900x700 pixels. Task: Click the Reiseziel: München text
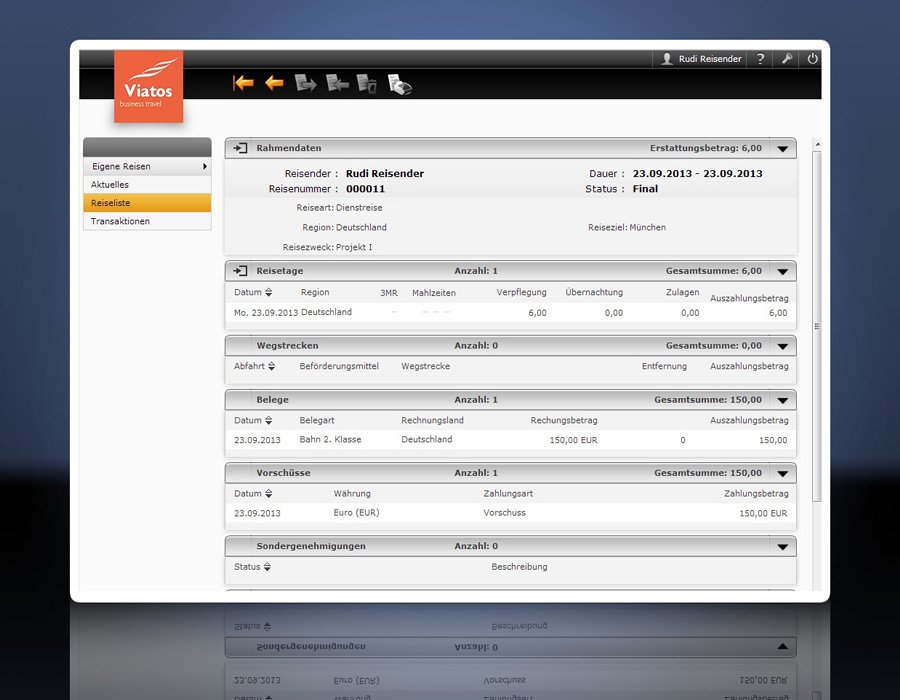click(627, 227)
